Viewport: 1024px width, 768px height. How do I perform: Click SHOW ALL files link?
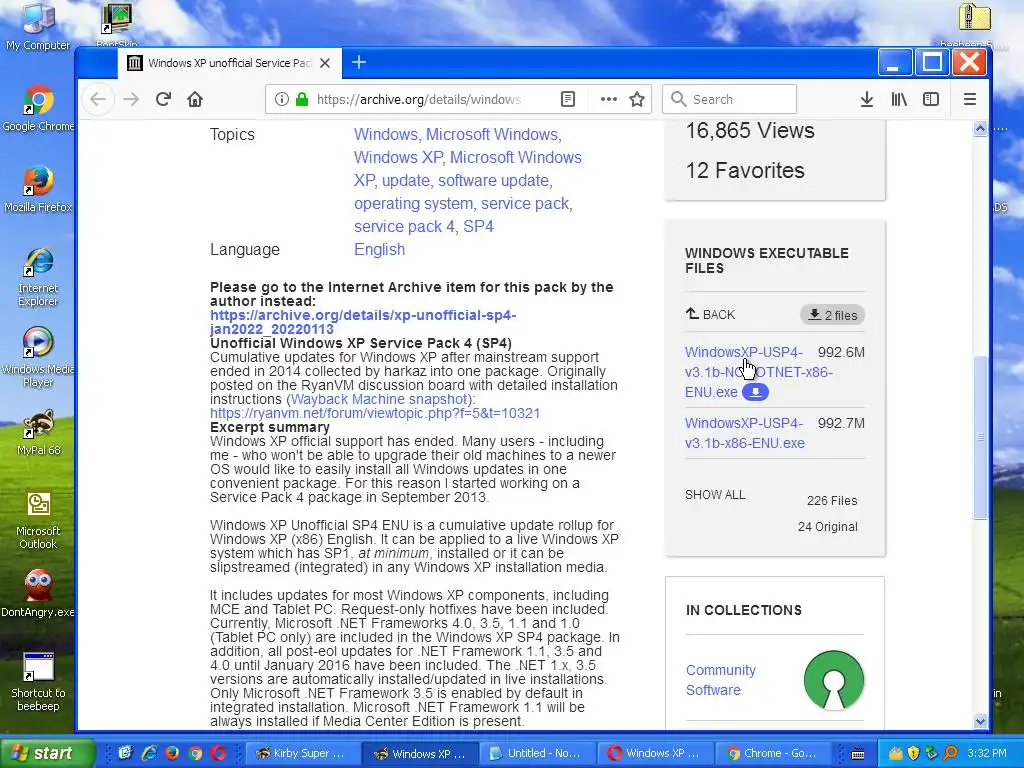(x=715, y=495)
